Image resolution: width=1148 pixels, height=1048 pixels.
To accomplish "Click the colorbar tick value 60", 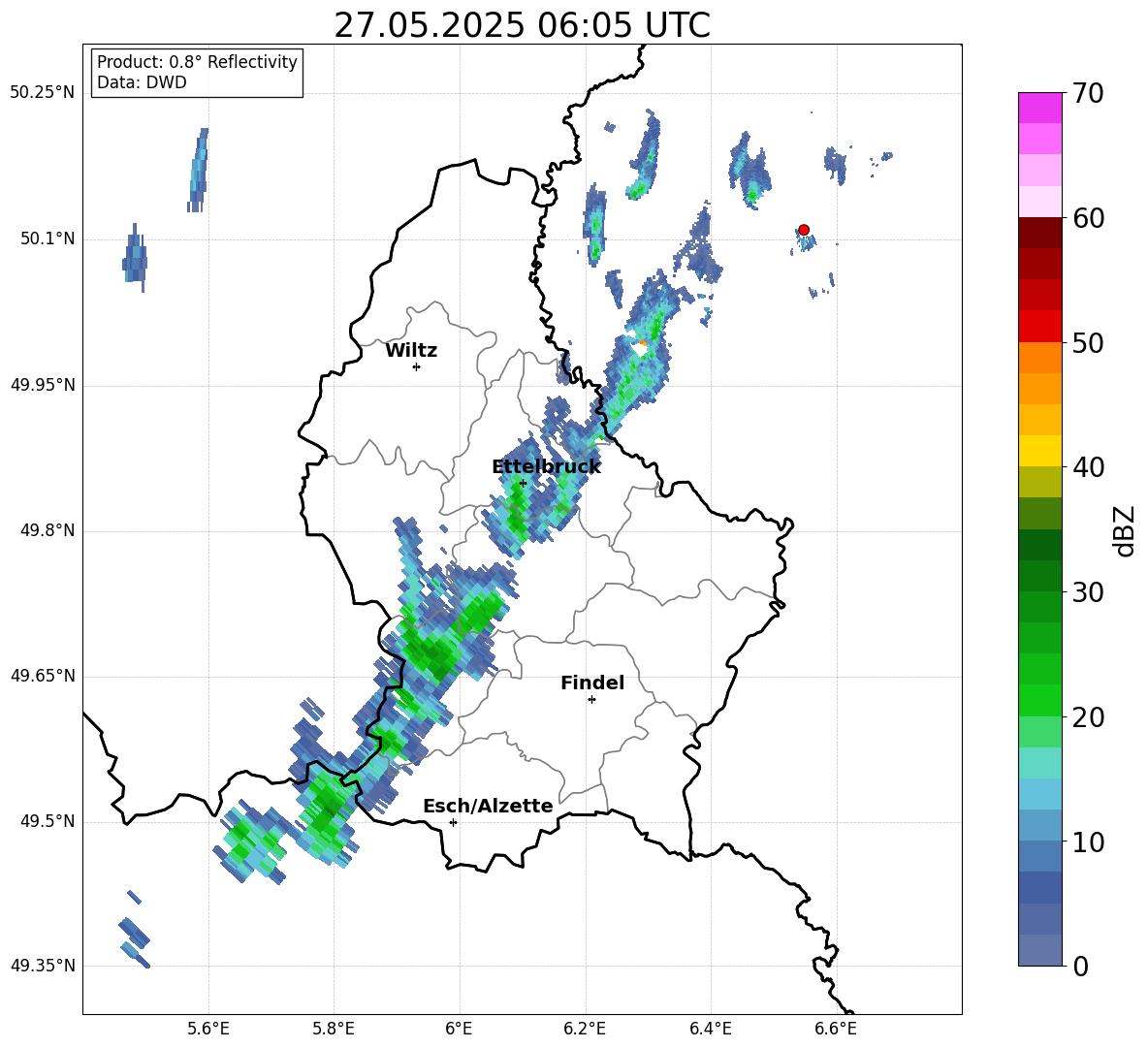I will (1088, 218).
